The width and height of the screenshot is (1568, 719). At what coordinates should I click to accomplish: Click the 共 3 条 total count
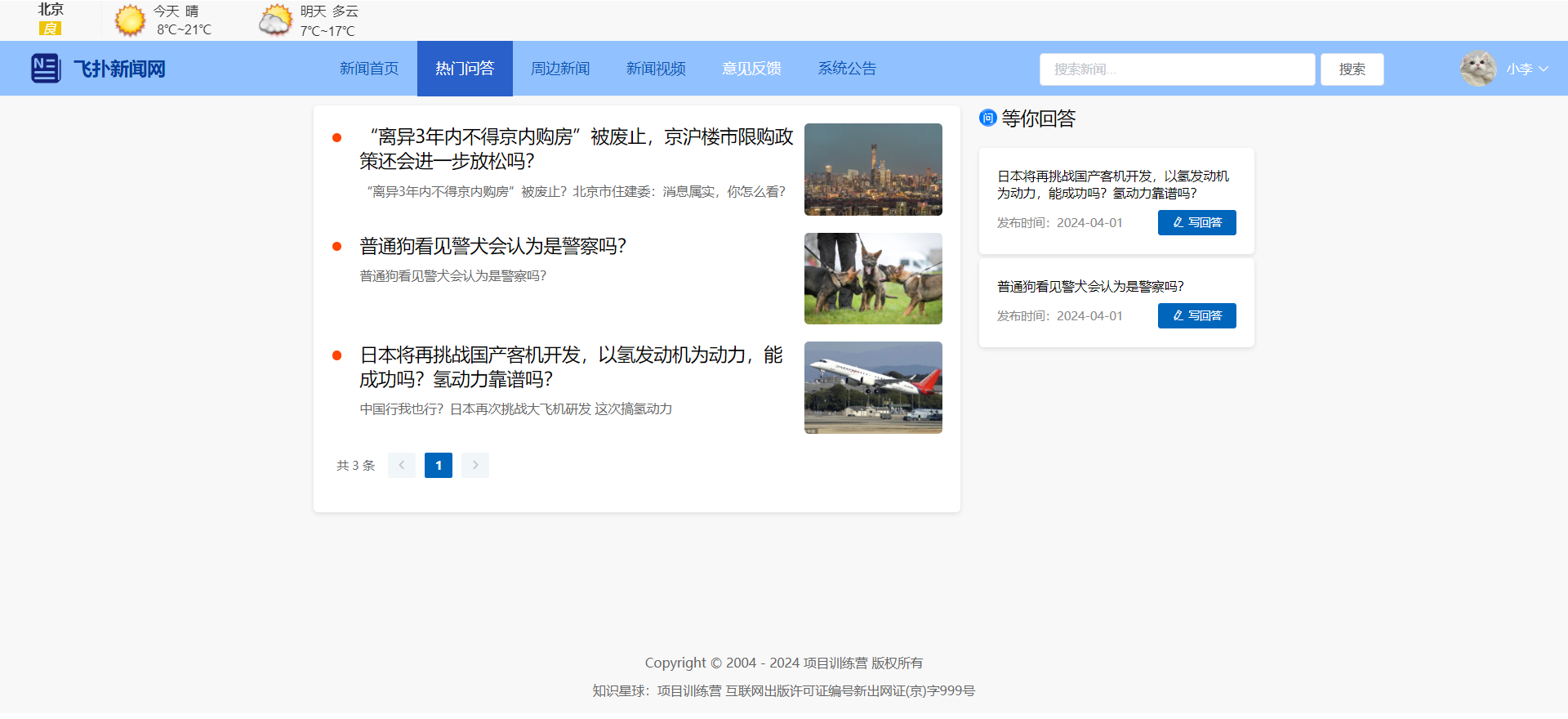(x=355, y=465)
